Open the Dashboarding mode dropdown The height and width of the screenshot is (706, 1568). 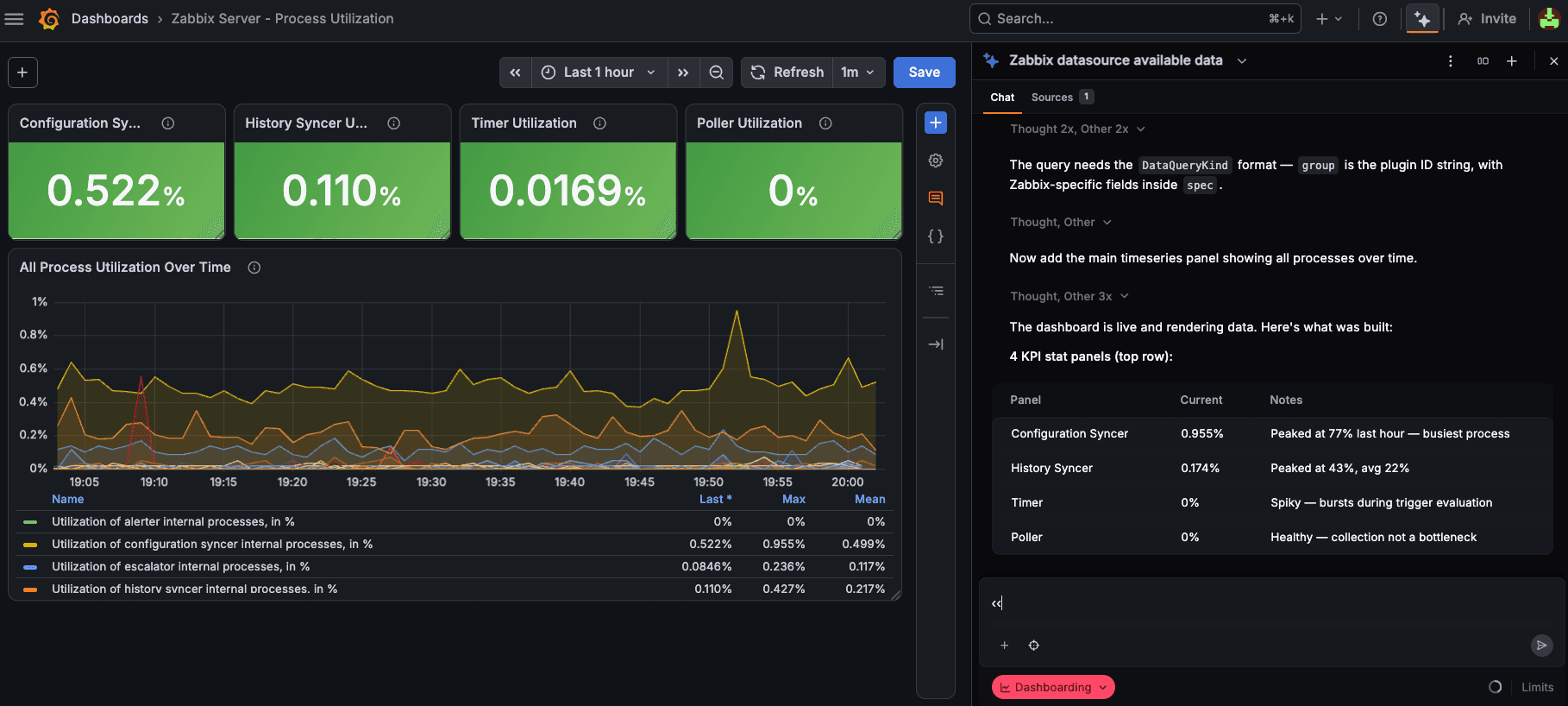point(1053,688)
